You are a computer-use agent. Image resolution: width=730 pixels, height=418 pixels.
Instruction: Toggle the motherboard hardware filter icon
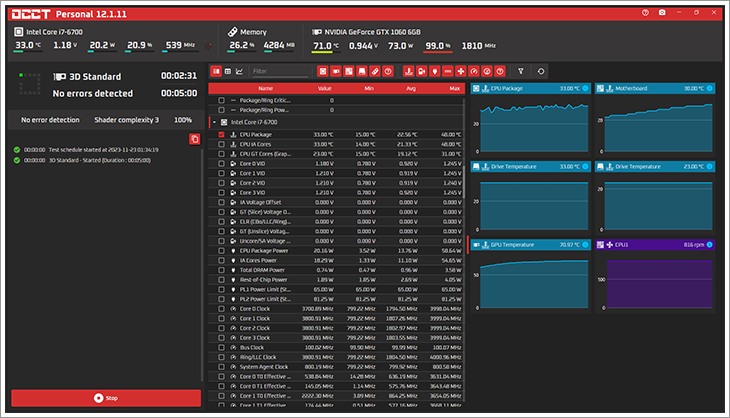(349, 71)
